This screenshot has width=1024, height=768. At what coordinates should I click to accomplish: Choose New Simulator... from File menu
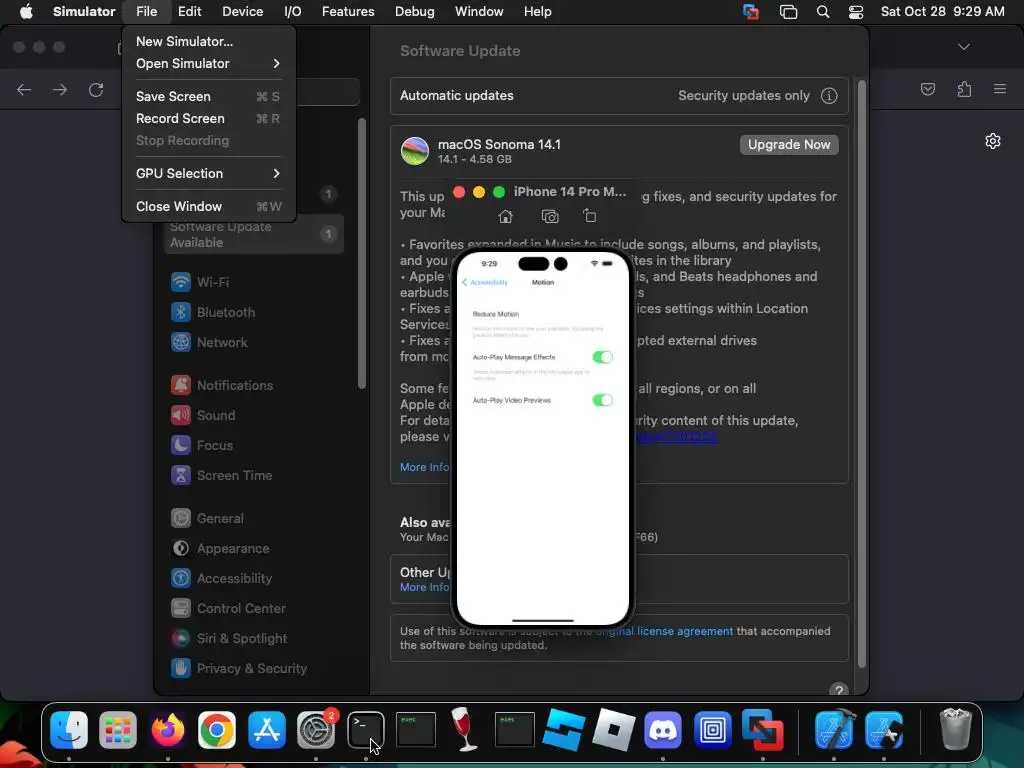tap(208, 41)
